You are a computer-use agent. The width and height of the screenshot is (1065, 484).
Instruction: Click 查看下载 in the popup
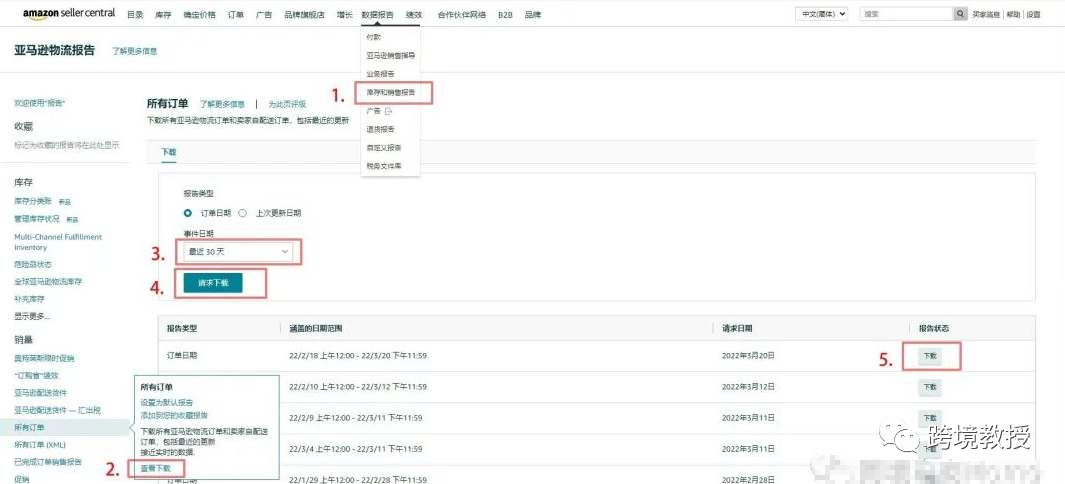(156, 468)
